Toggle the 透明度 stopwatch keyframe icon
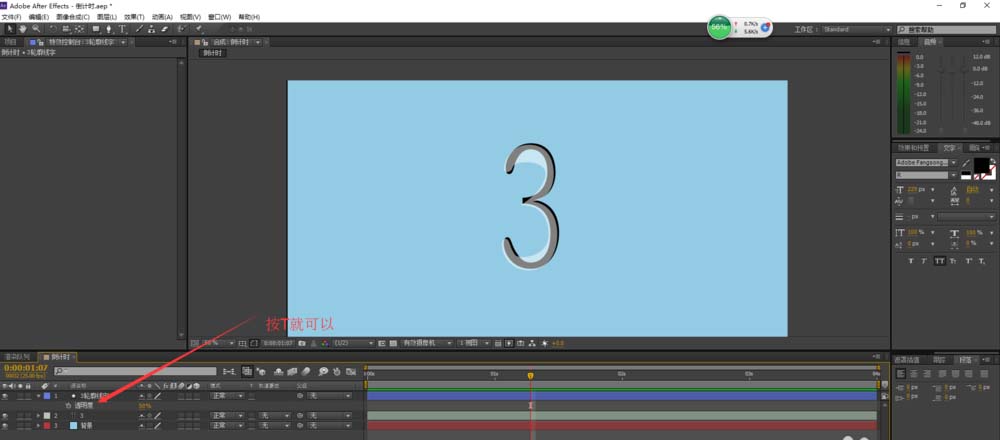 [68, 406]
